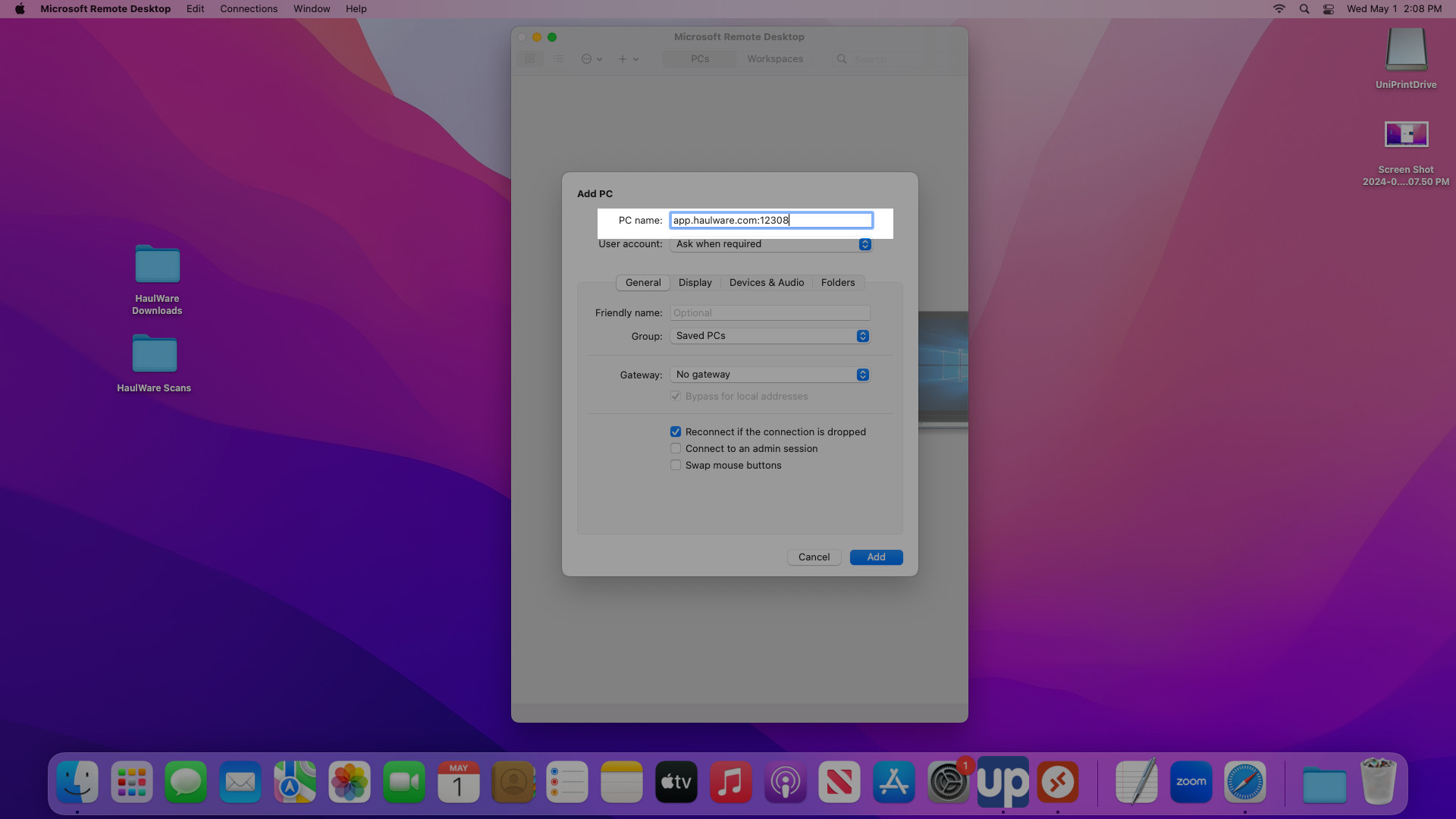The height and width of the screenshot is (819, 1456).
Task: Open System Preferences in the Dock
Action: (x=948, y=782)
